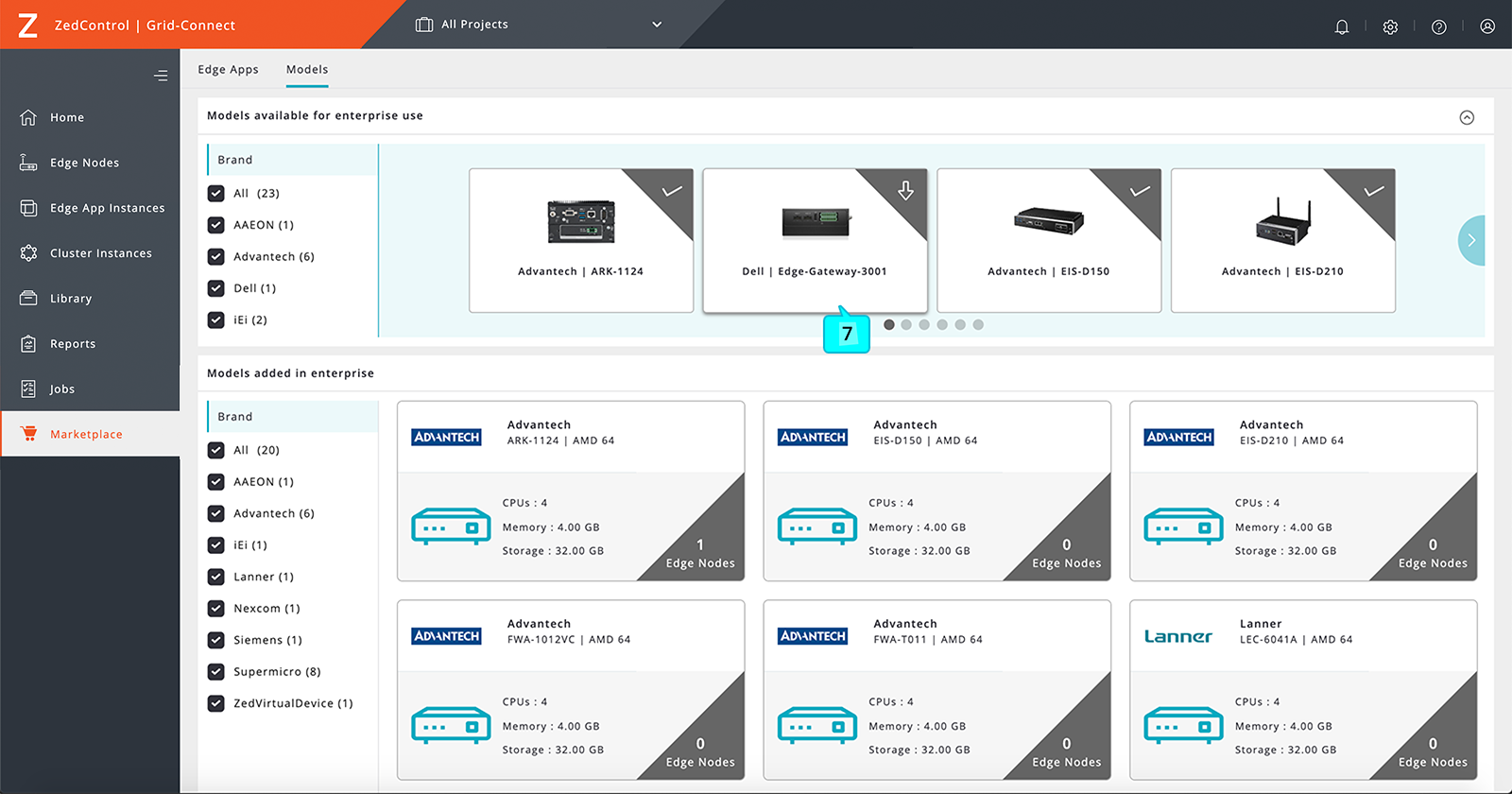Open the user account icon
The width and height of the screenshot is (1512, 794).
tap(1487, 26)
